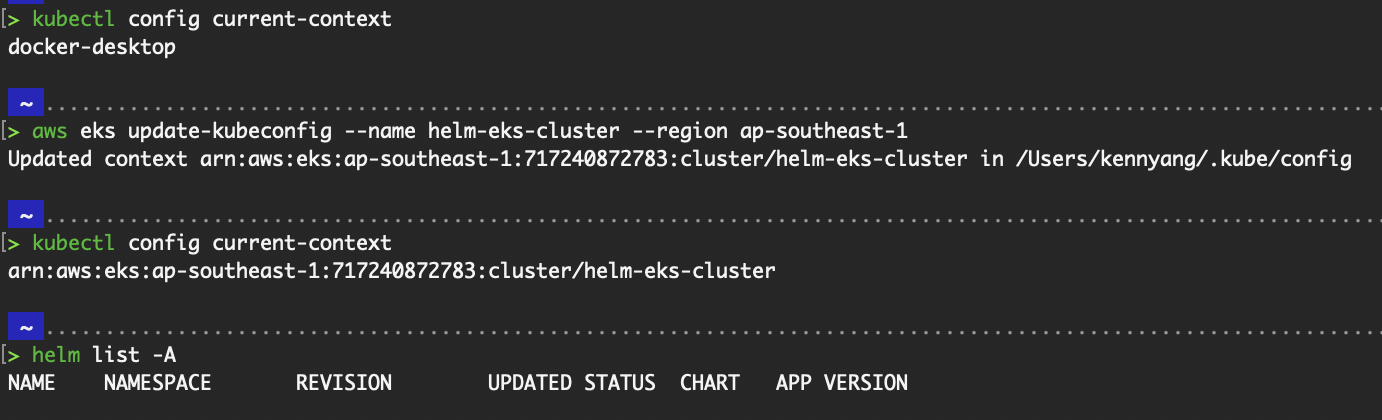Click the Updated context ARN output line
This screenshot has width=1382, height=420.
click(x=680, y=159)
